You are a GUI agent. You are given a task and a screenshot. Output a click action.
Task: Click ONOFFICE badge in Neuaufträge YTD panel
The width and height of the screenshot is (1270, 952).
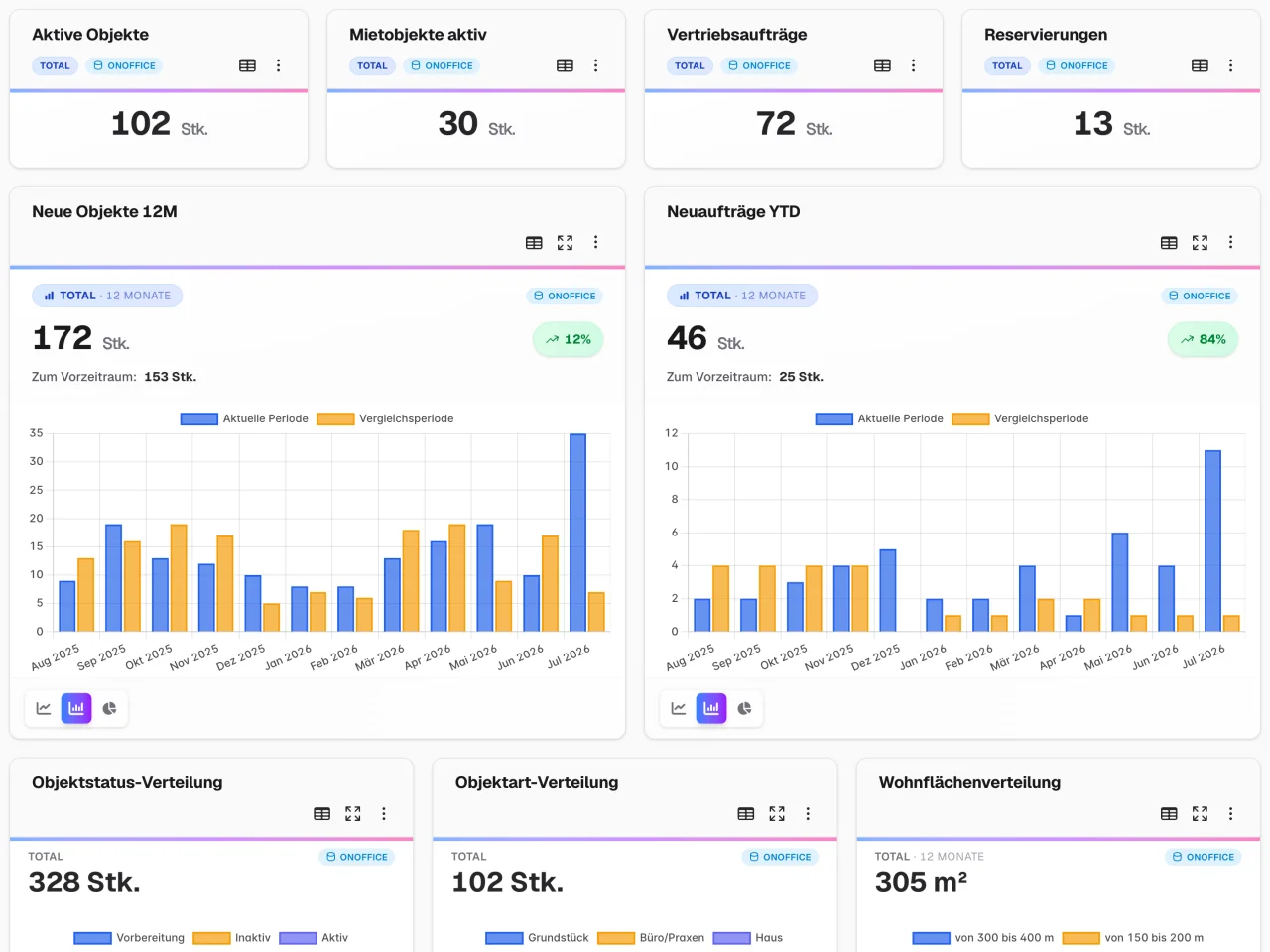[x=1200, y=296]
